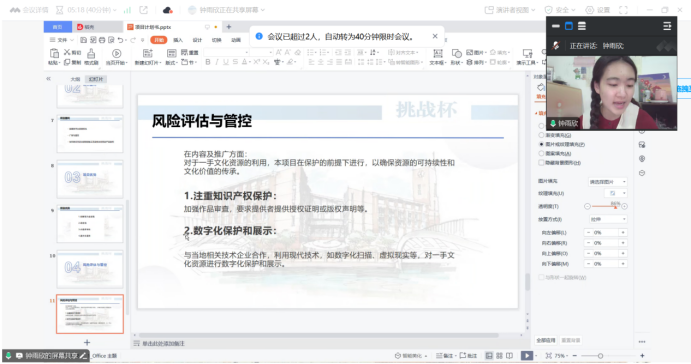Dismiss the 40-minute meeting limit notification
This screenshot has height=364, width=691.
pos(435,36)
